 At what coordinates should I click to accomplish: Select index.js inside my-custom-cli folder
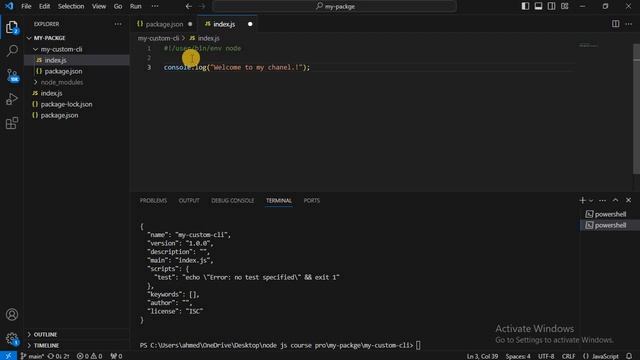click(x=77, y=60)
